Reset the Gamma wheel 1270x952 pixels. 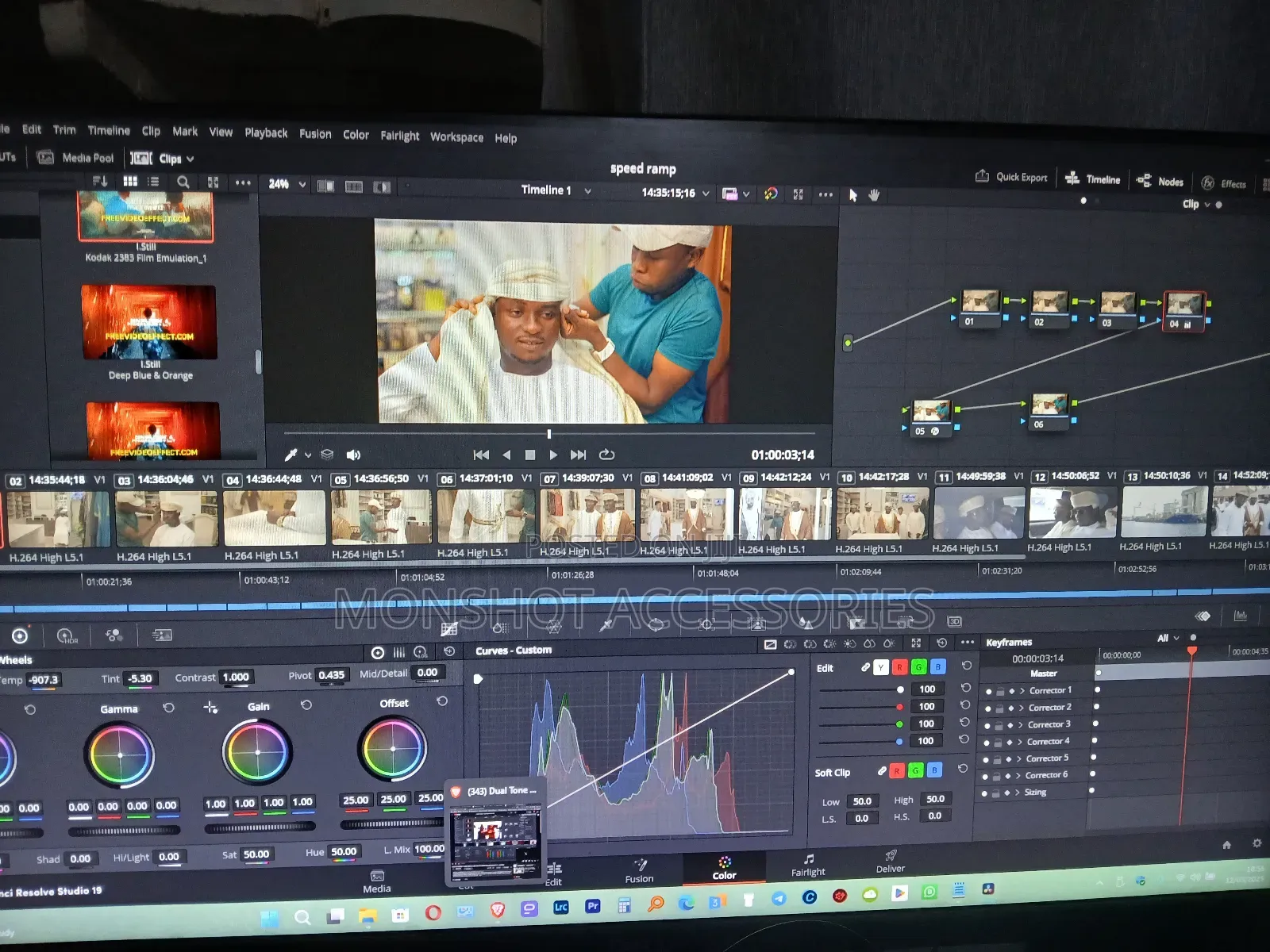point(168,707)
